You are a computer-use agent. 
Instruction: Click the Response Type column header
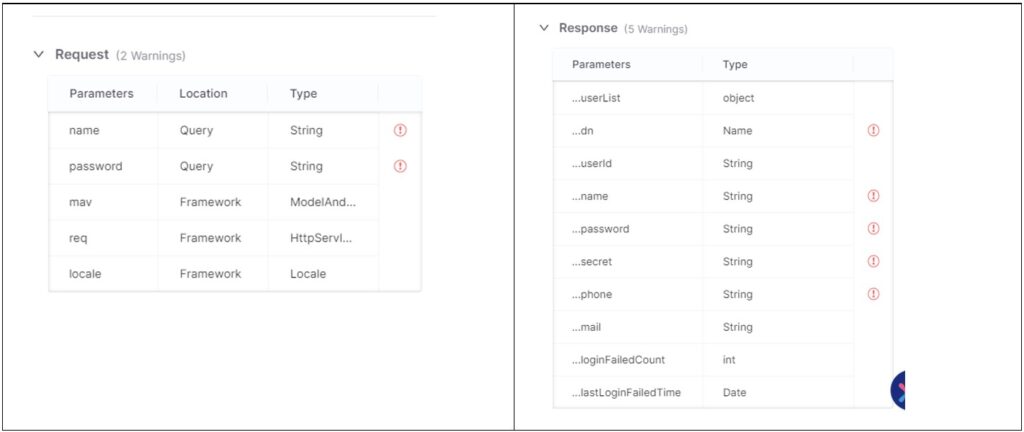point(735,65)
